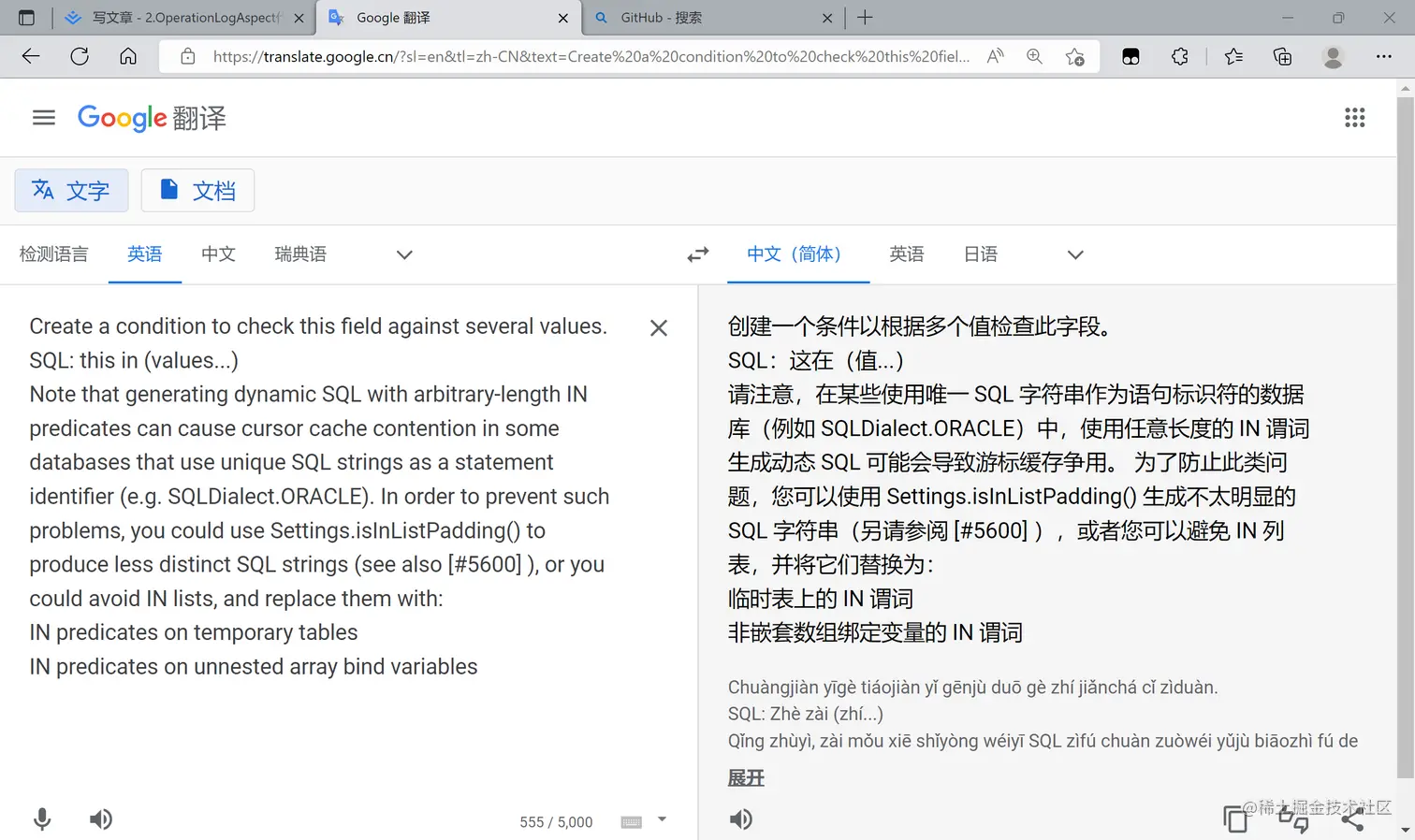
Task: Copy the translation to clipboard
Action: click(1235, 819)
